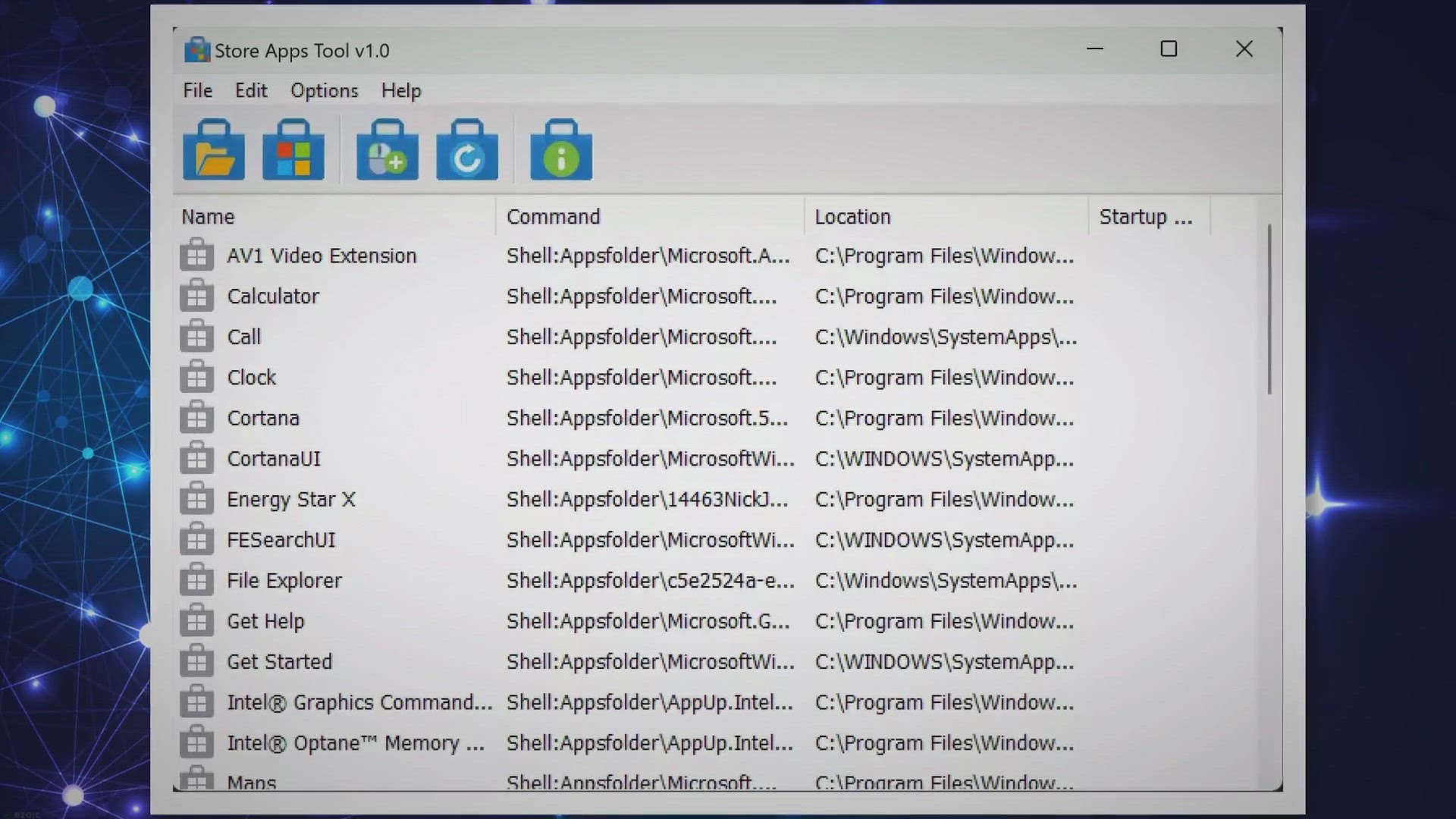
Task: Select the File Explorer entry
Action: click(x=284, y=580)
